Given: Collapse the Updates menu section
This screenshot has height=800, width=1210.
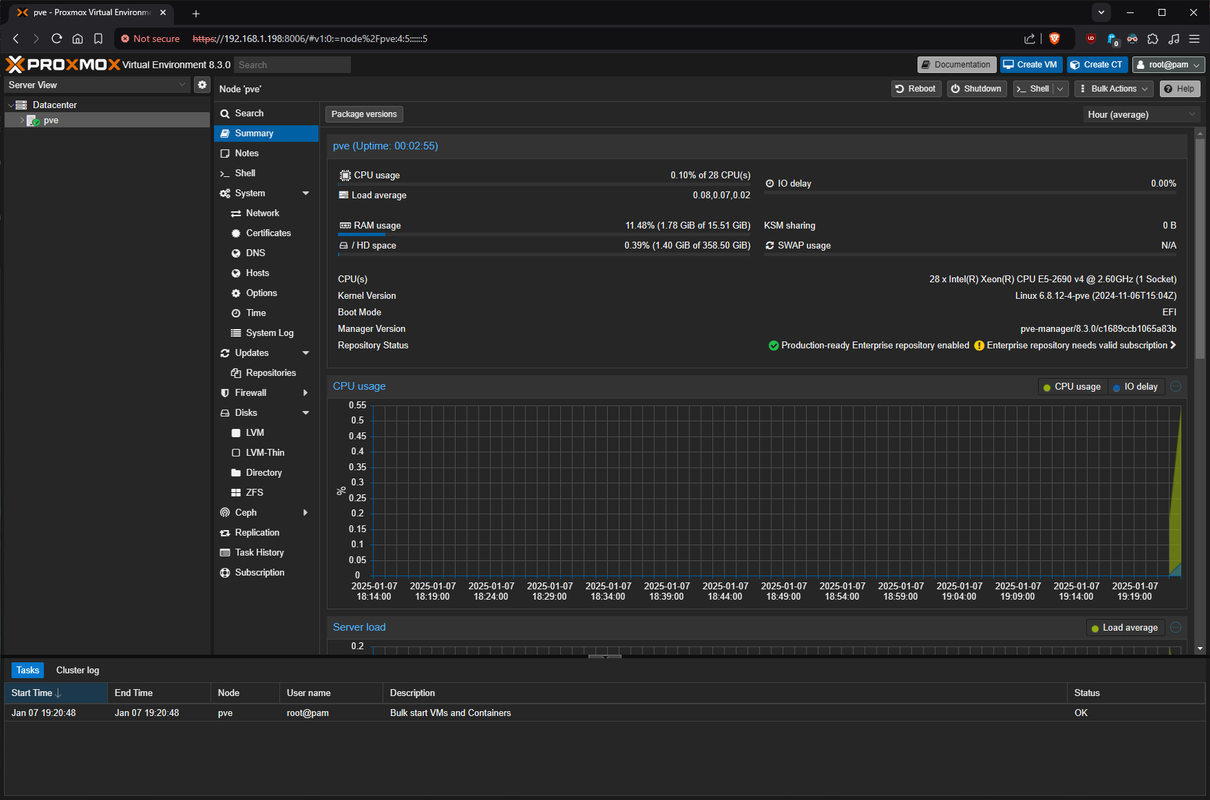Looking at the screenshot, I should [306, 353].
